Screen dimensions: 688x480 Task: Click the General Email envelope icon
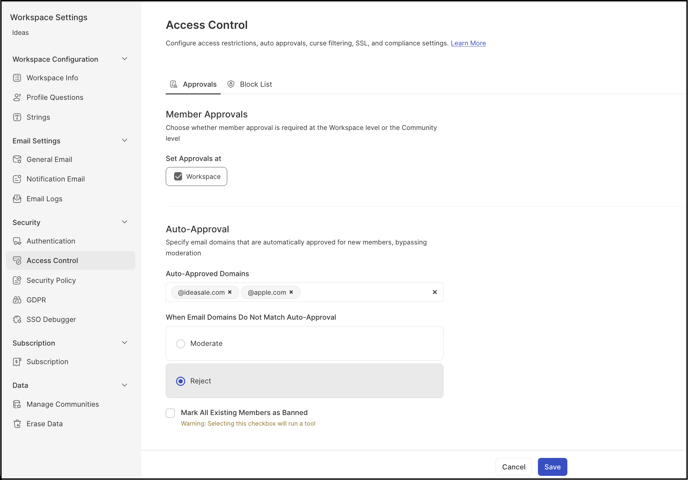click(17, 159)
